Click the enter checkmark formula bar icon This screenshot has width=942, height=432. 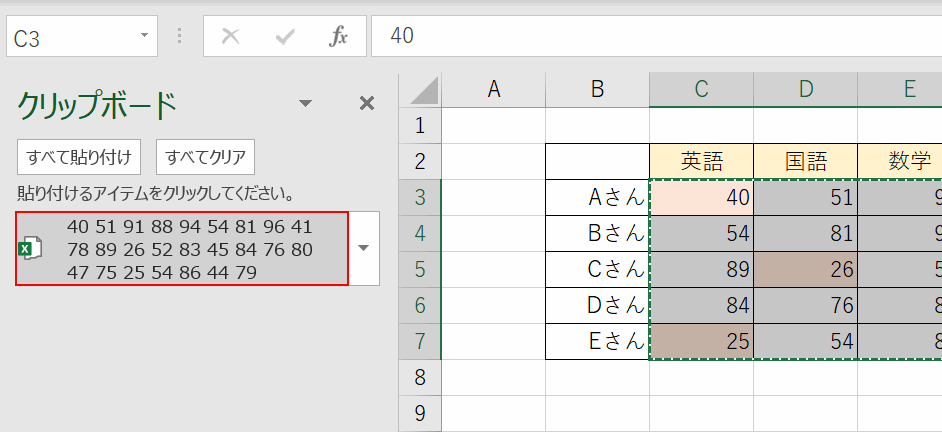[285, 37]
